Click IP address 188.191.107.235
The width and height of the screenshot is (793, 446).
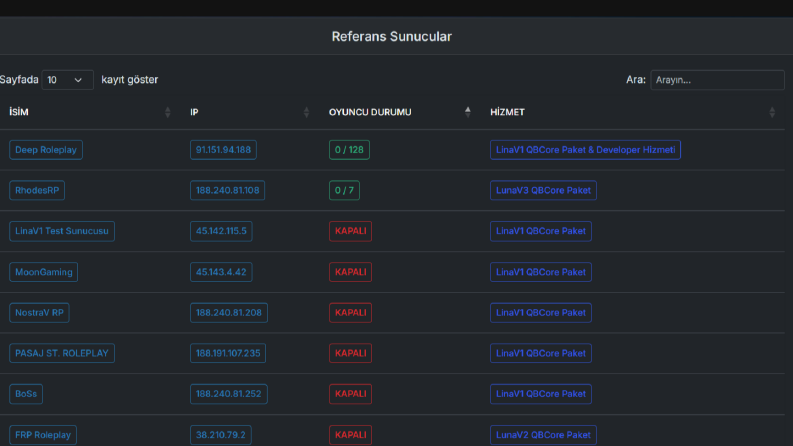[x=228, y=353]
